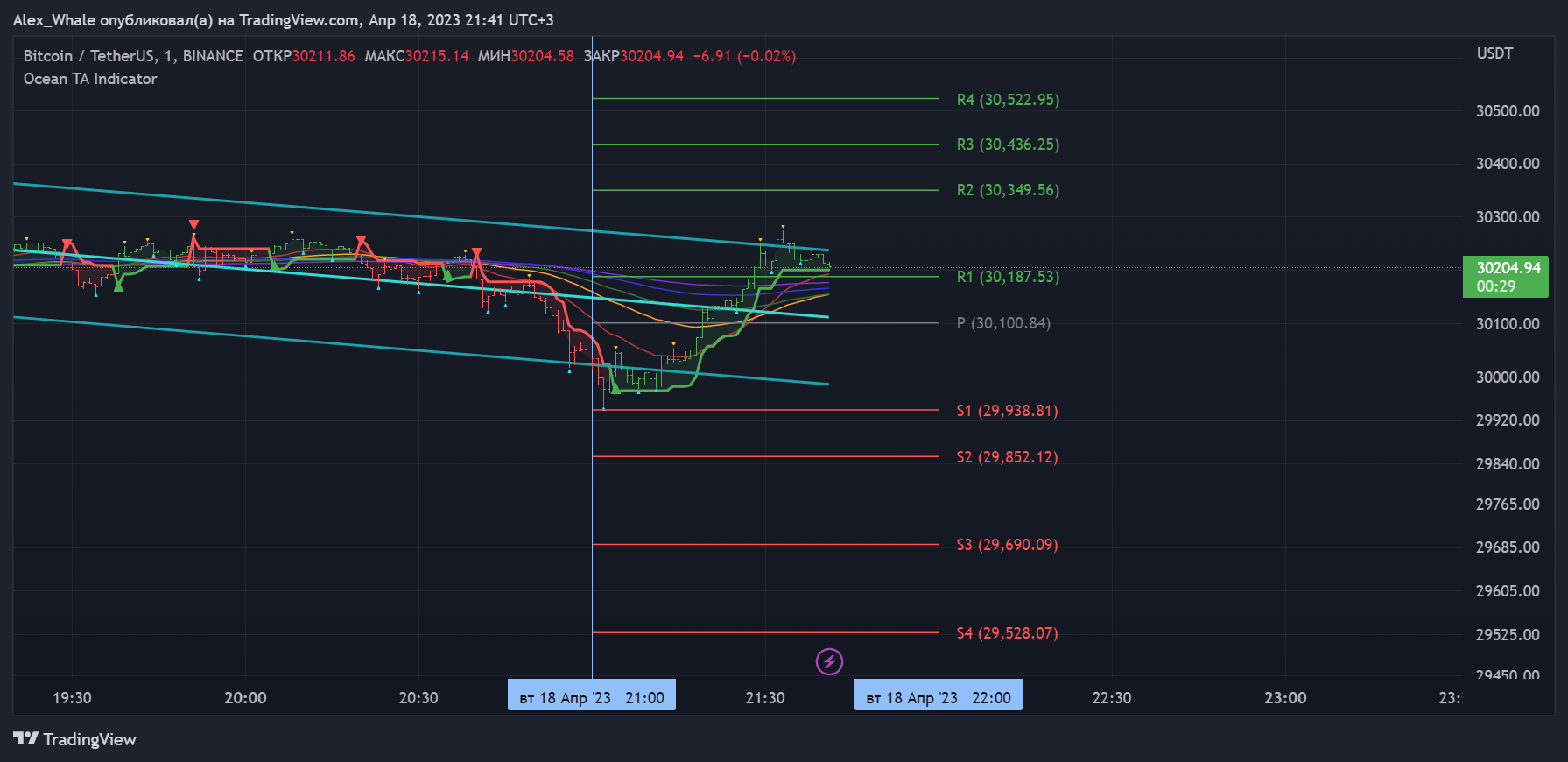Click the МАКС value 30215.14
The width and height of the screenshot is (1568, 762).
pyautogui.click(x=436, y=56)
